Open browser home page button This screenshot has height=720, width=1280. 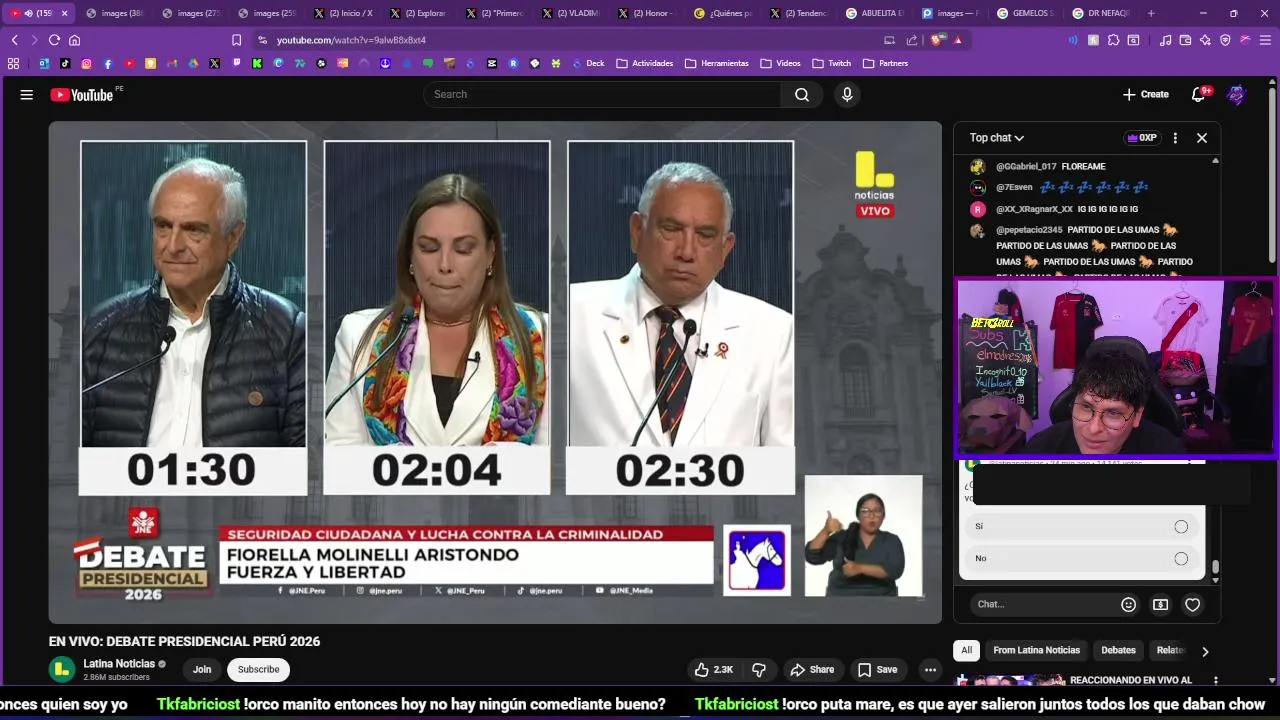(74, 40)
